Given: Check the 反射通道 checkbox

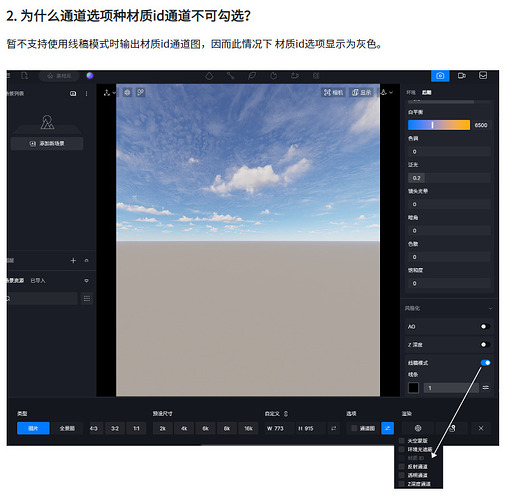Looking at the screenshot, I should pos(401,467).
